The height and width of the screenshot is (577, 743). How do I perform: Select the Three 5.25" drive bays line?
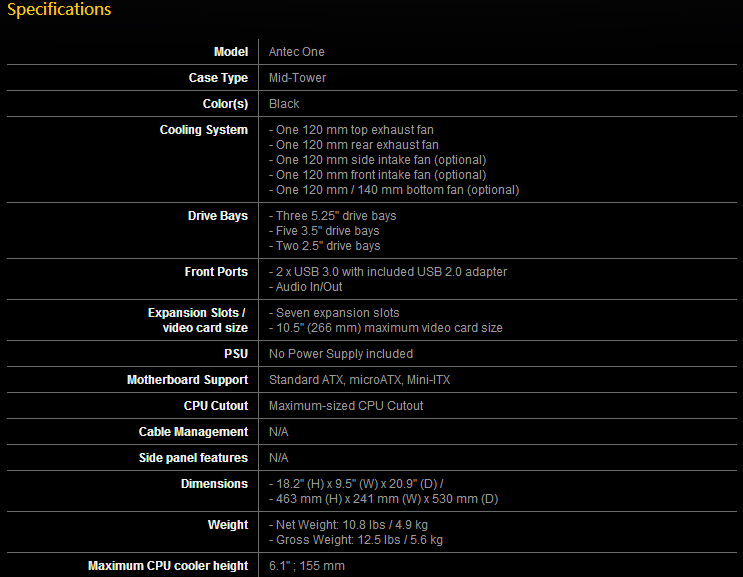[333, 216]
